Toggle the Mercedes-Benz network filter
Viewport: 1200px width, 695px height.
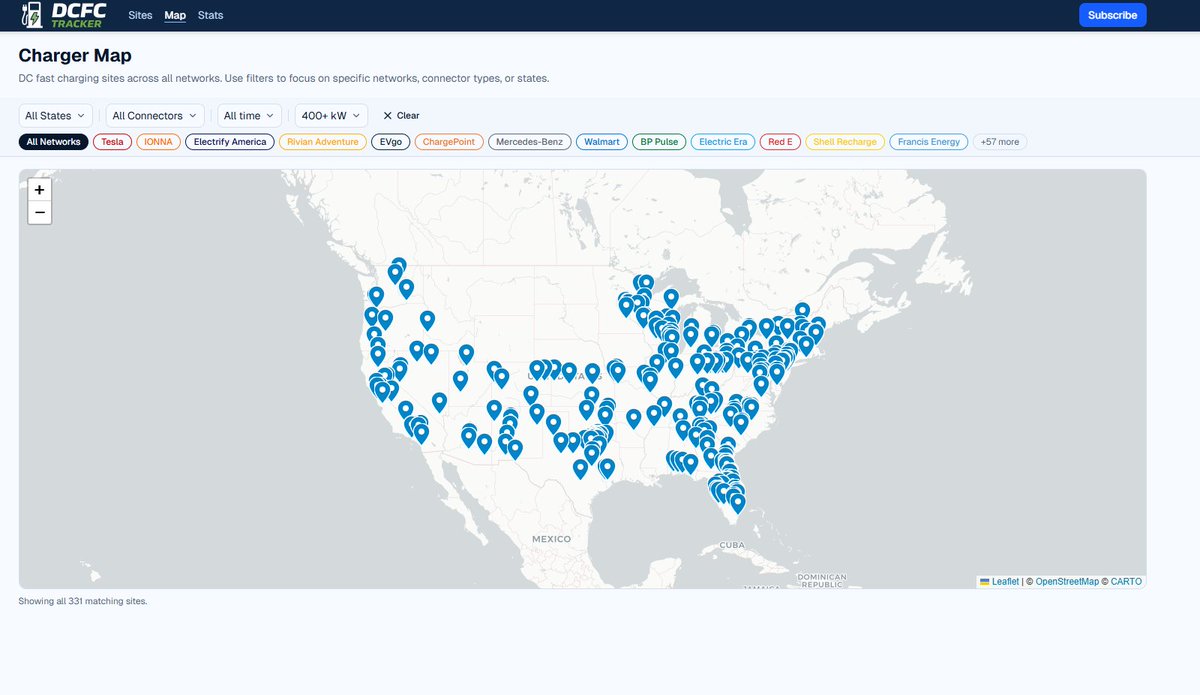(530, 142)
